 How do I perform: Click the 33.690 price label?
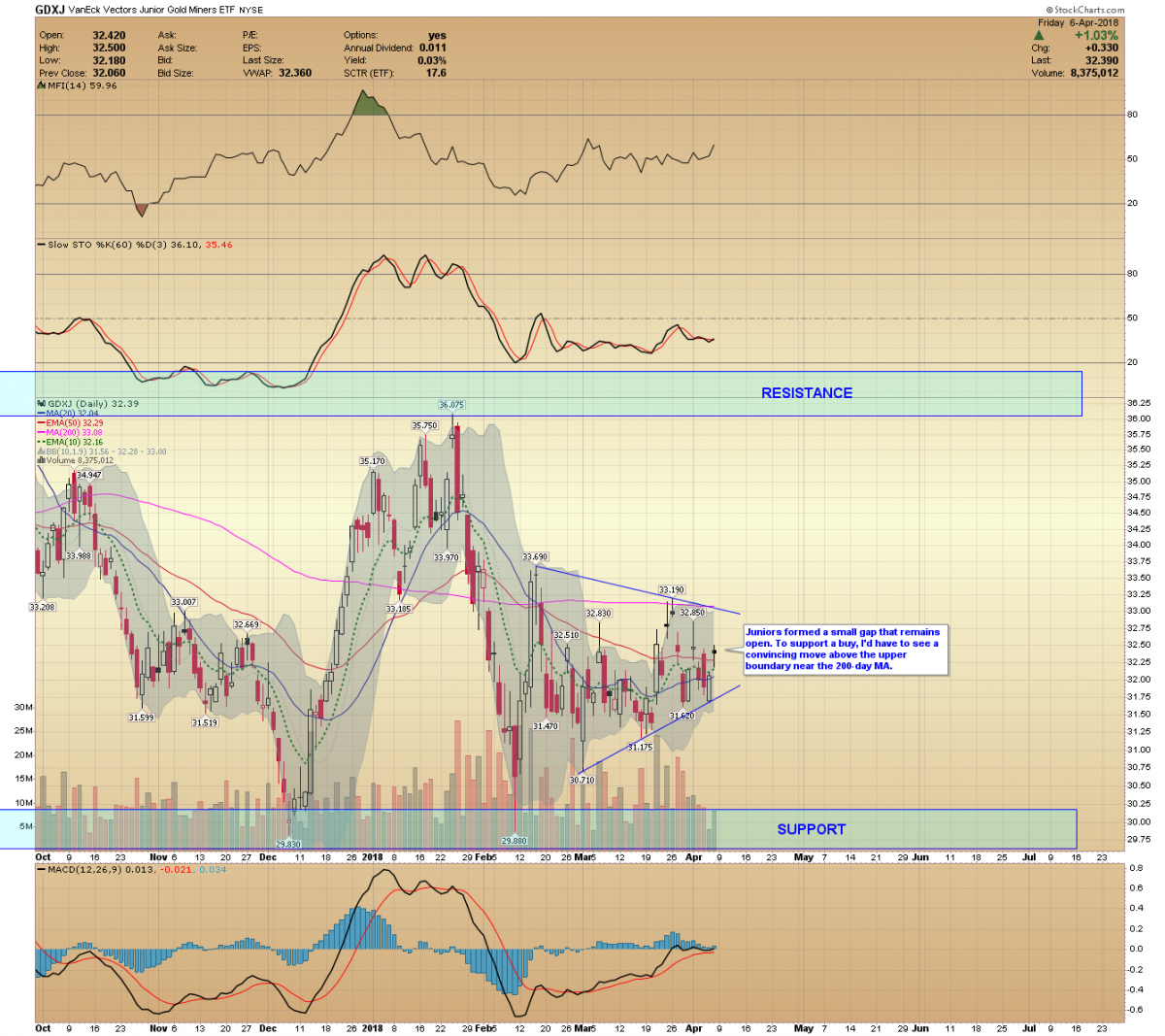tap(535, 557)
